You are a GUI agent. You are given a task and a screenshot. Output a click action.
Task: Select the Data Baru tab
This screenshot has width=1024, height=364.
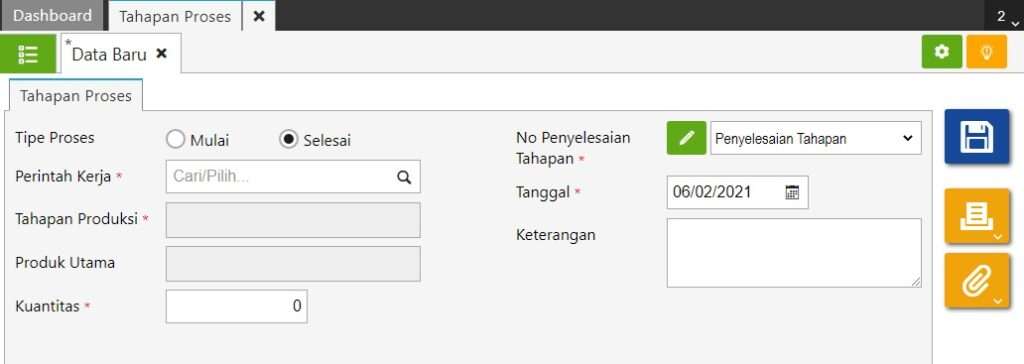point(109,54)
